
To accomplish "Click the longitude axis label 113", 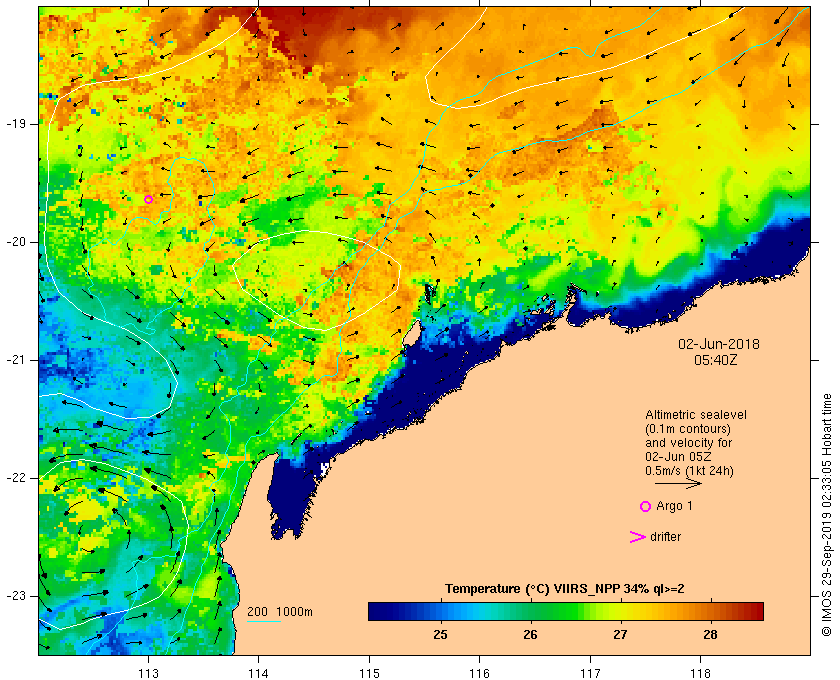I will pos(148,674).
